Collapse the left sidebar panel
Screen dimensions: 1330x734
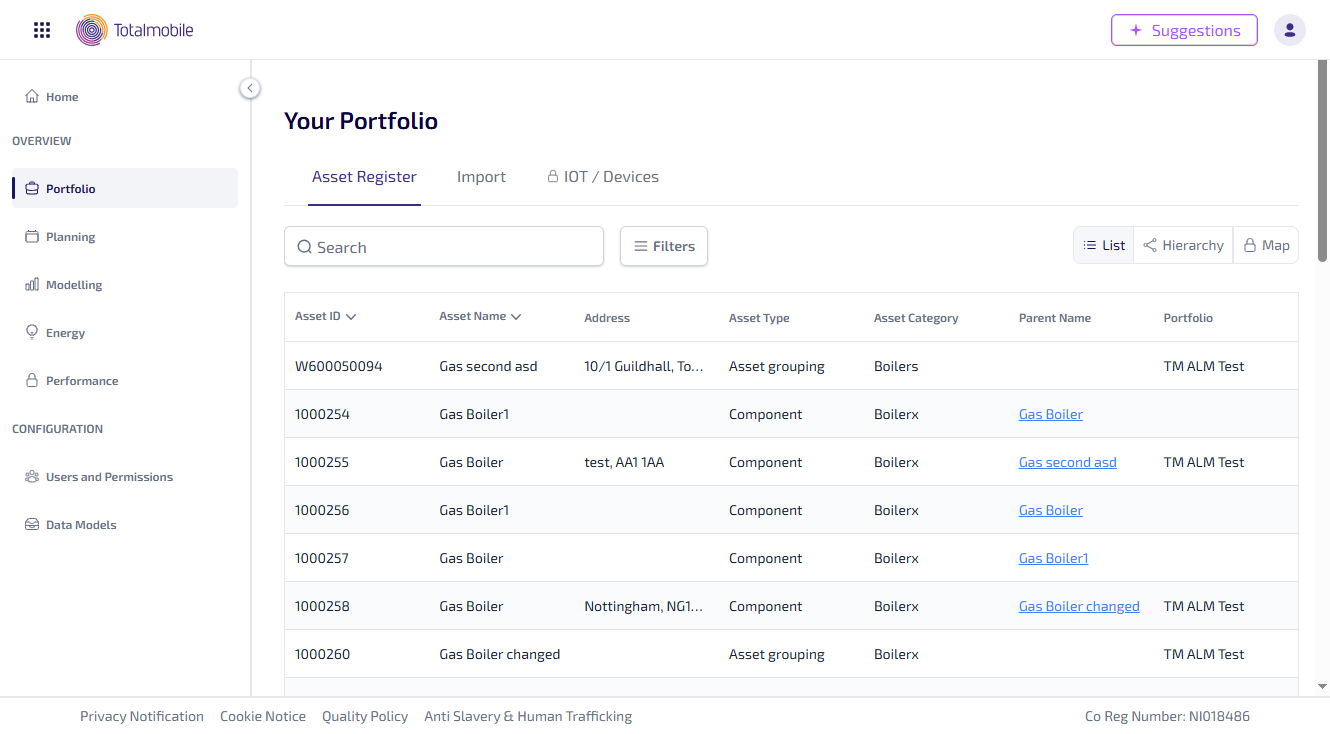250,88
